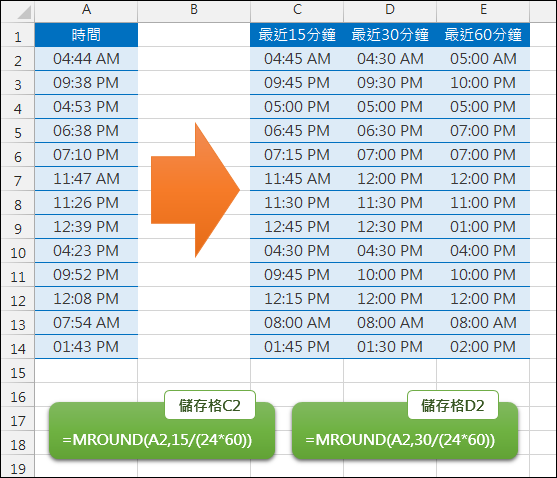Image resolution: width=557 pixels, height=478 pixels.
Task: Select cell with 06:38 PM
Action: tap(86, 131)
